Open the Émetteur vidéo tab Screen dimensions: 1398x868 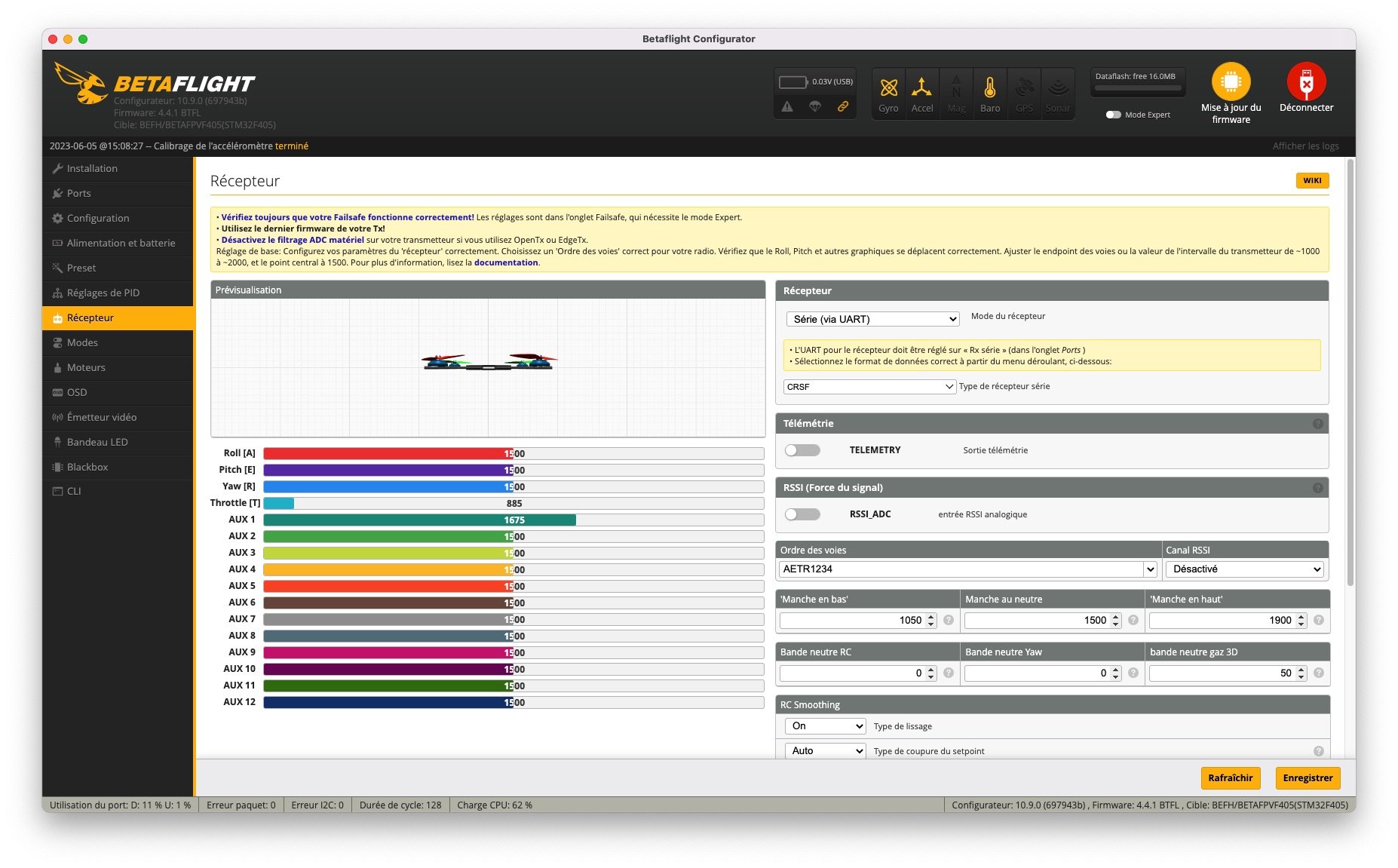coord(118,418)
